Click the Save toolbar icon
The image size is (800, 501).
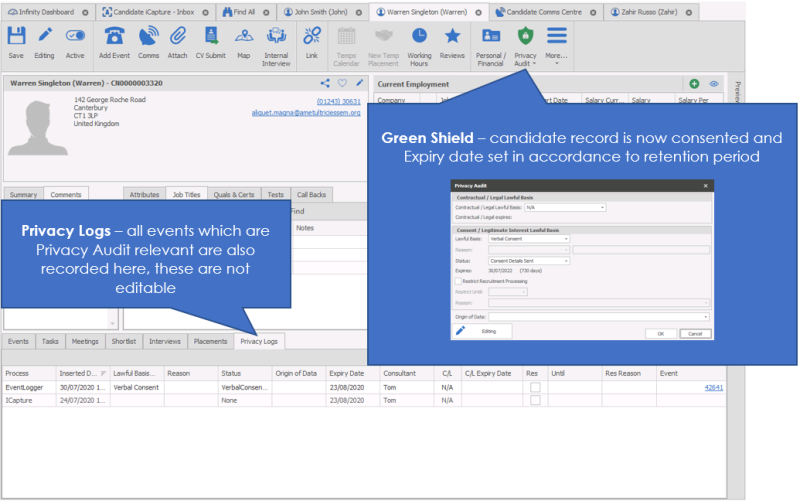(x=16, y=37)
